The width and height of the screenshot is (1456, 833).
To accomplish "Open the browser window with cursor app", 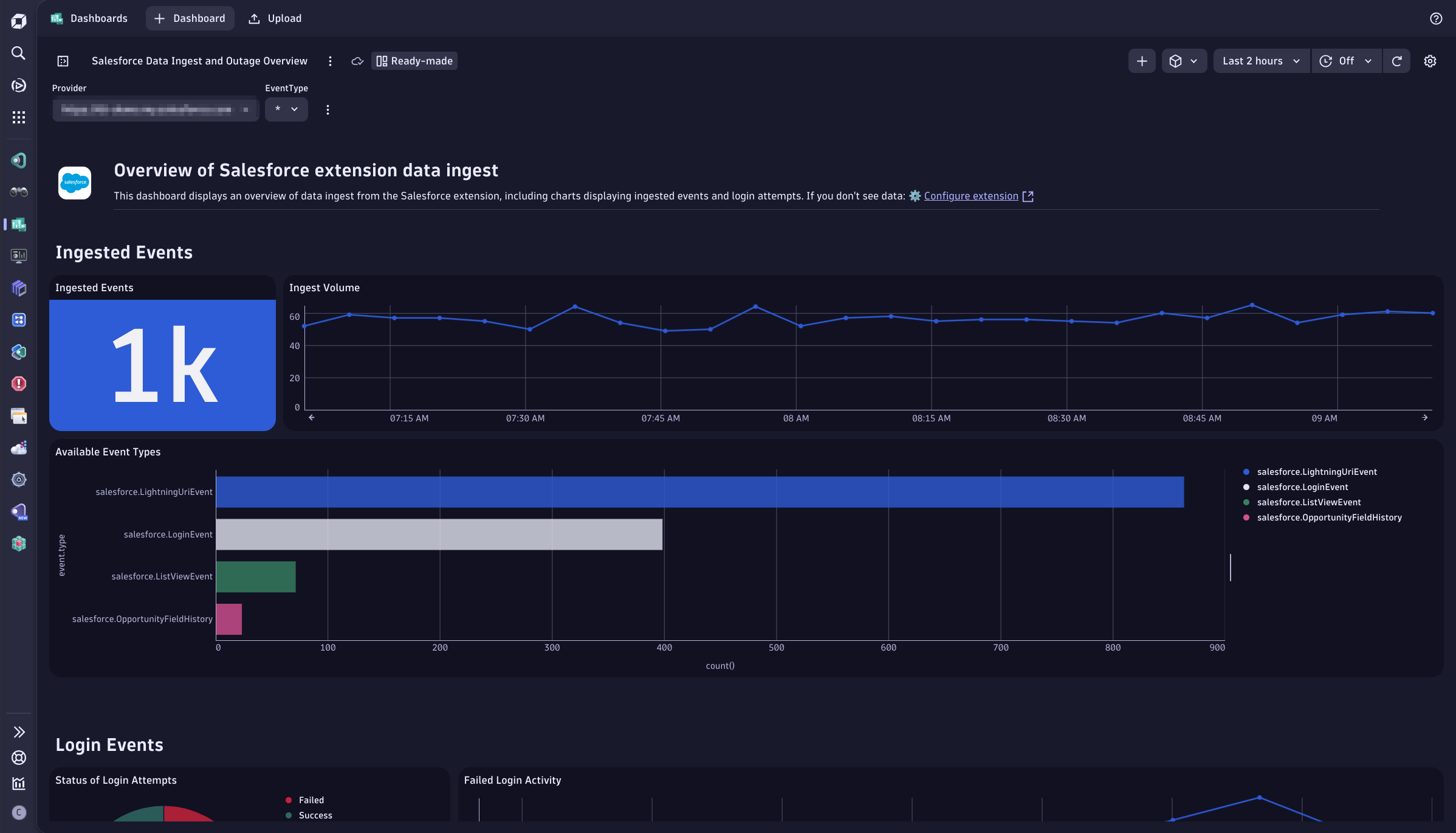I will [x=19, y=416].
